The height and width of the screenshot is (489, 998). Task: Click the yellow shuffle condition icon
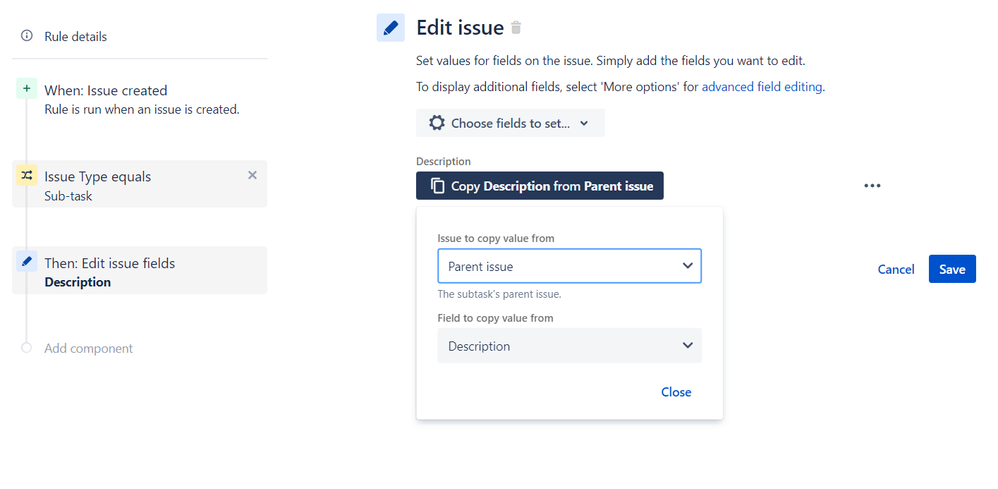click(x=26, y=175)
